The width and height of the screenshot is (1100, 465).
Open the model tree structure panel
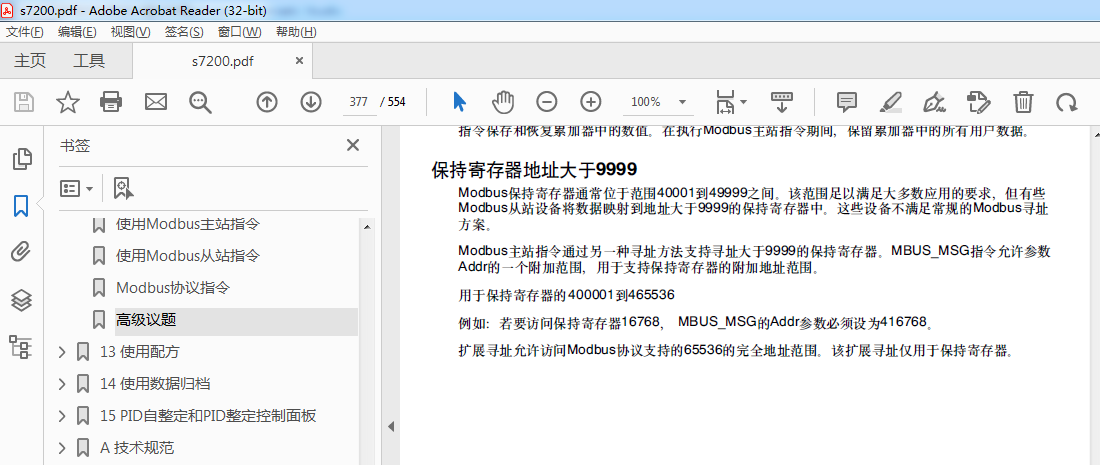click(x=20, y=347)
